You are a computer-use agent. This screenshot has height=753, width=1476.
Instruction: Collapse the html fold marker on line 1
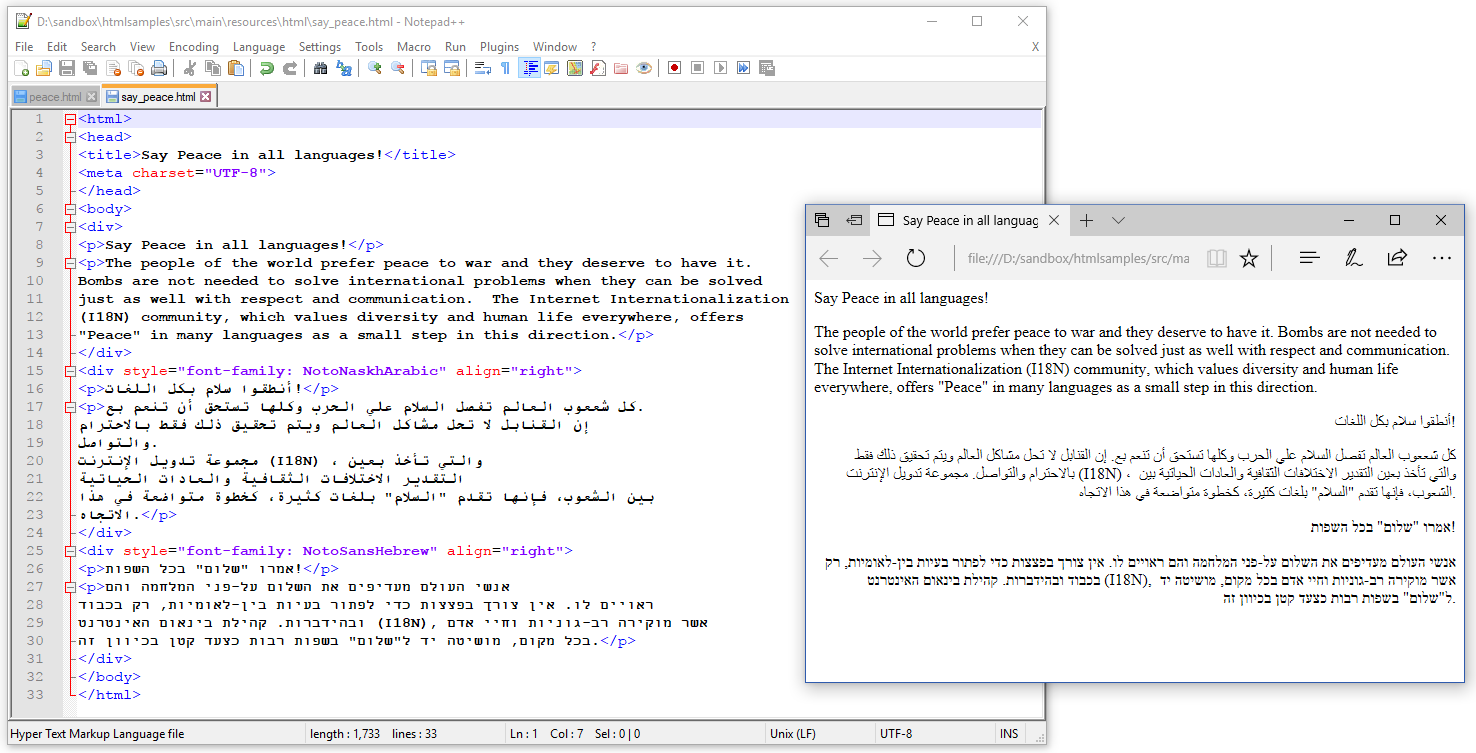click(70, 119)
